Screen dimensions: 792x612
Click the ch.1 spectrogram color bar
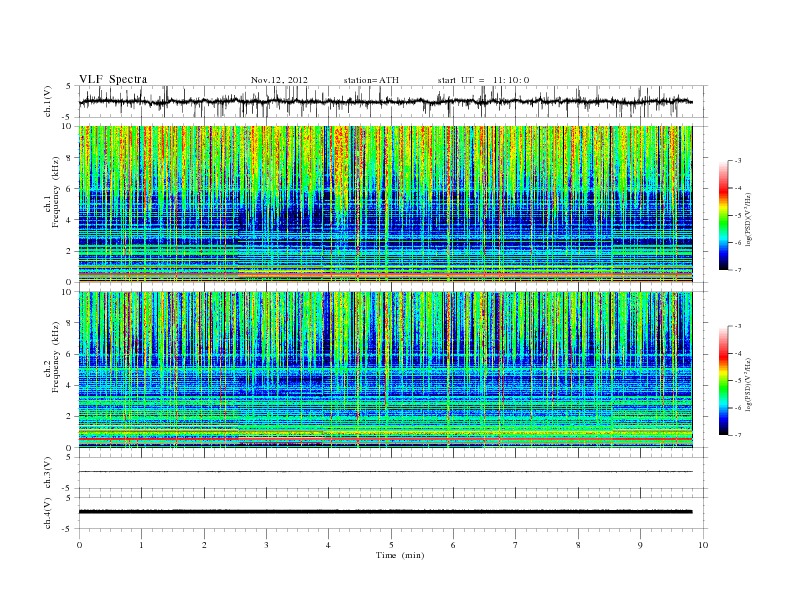click(723, 215)
